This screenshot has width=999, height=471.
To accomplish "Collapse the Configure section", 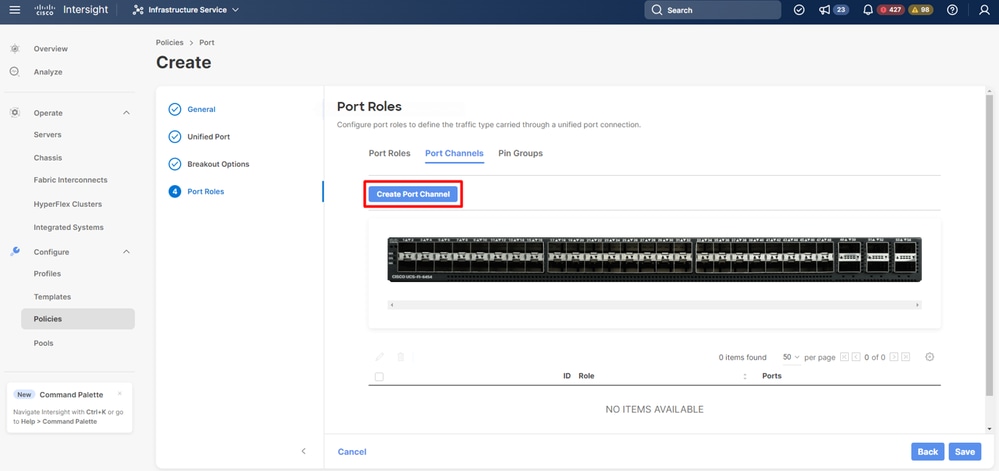I will point(126,252).
